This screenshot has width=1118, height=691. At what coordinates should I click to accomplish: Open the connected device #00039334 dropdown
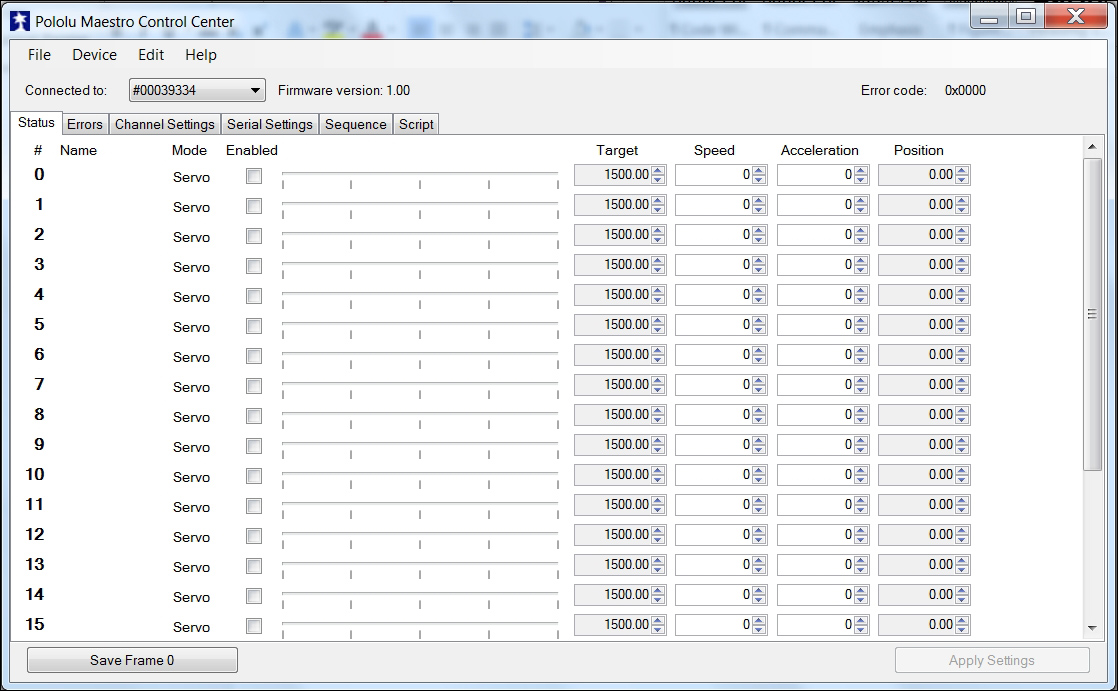coord(197,91)
